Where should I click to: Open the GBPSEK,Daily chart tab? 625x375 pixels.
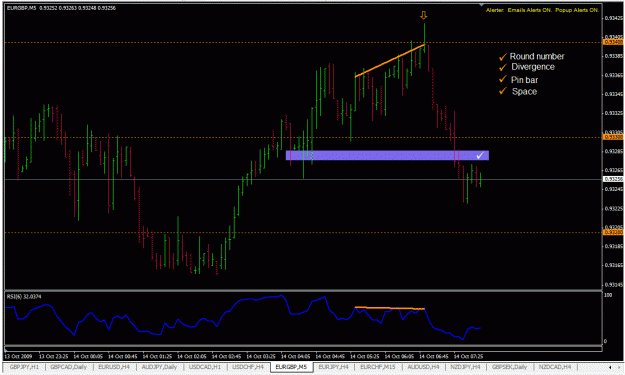click(x=509, y=367)
